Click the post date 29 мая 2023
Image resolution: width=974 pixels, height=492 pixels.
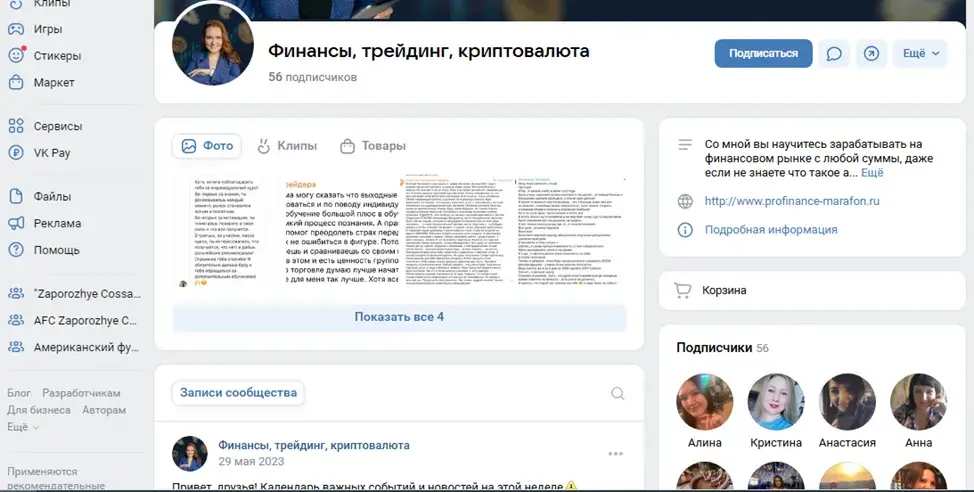[251, 462]
